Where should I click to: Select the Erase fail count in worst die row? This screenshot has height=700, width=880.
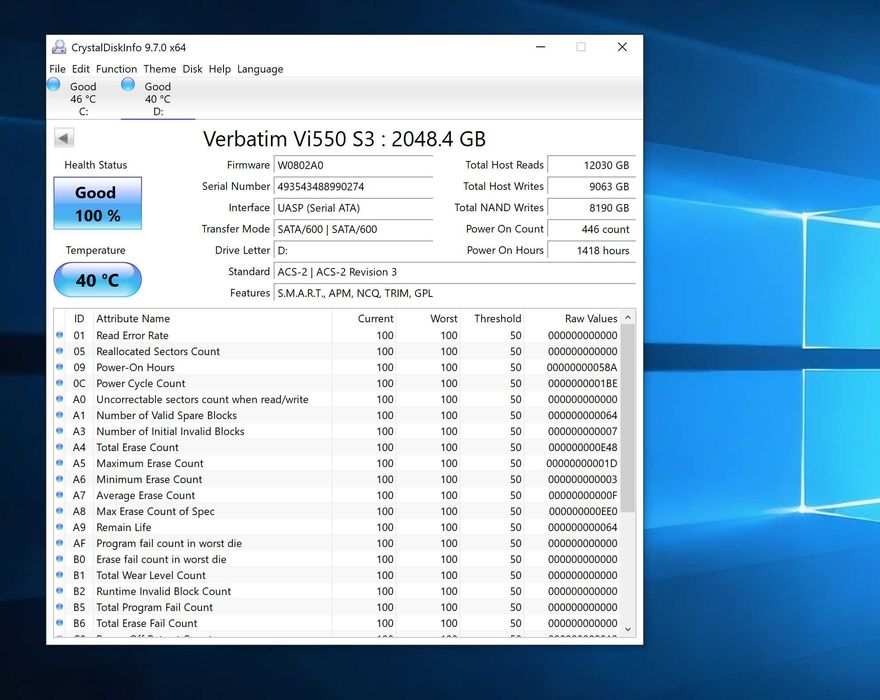coord(337,559)
